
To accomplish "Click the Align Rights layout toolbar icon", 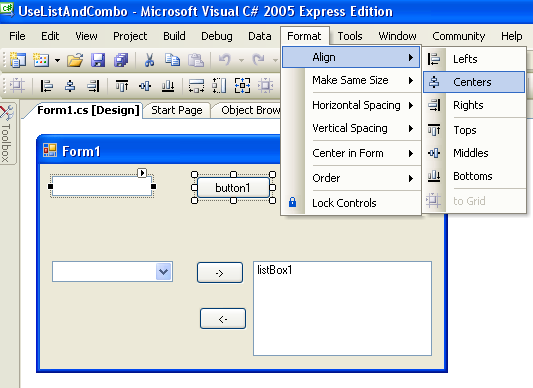I will coord(93,85).
